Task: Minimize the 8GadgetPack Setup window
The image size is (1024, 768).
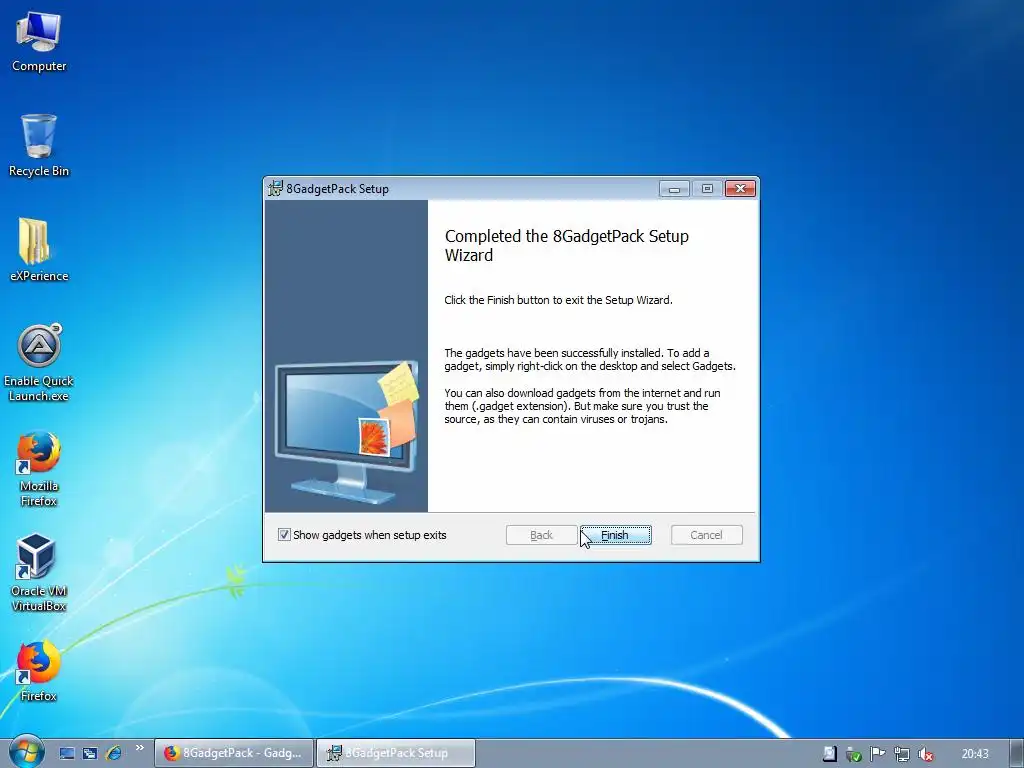Action: click(x=674, y=189)
